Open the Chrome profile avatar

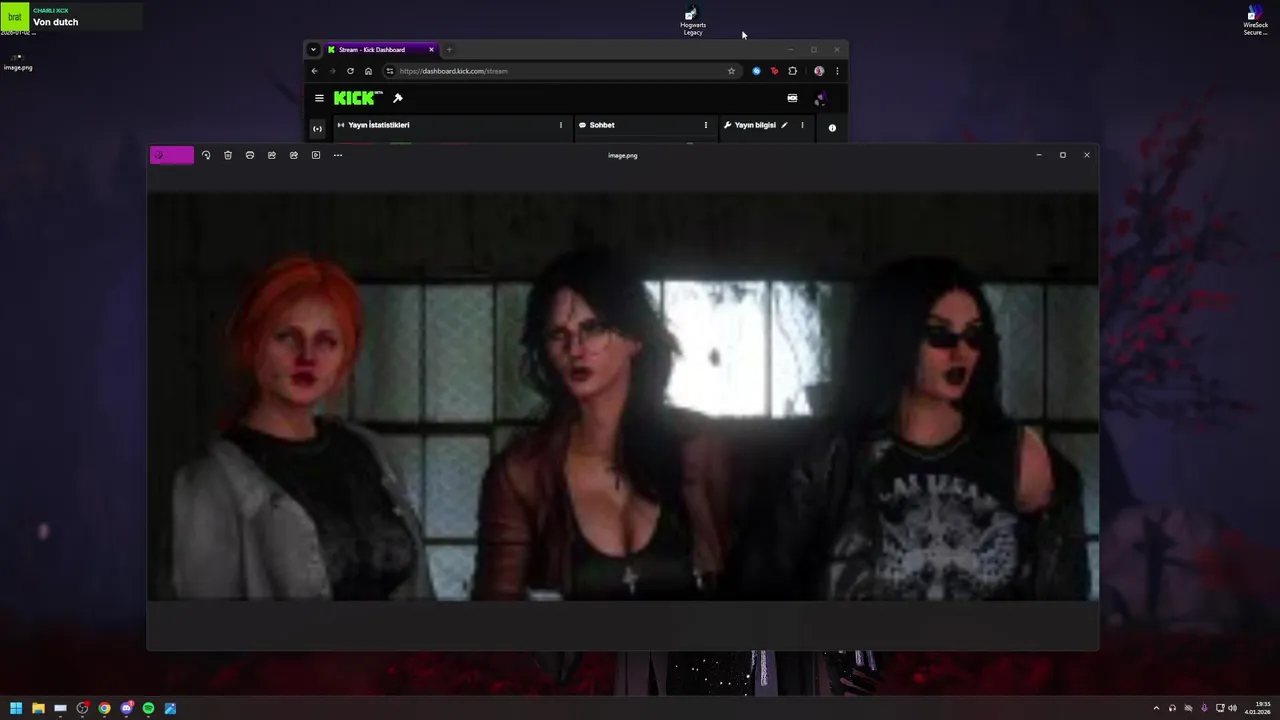pyautogui.click(x=819, y=71)
